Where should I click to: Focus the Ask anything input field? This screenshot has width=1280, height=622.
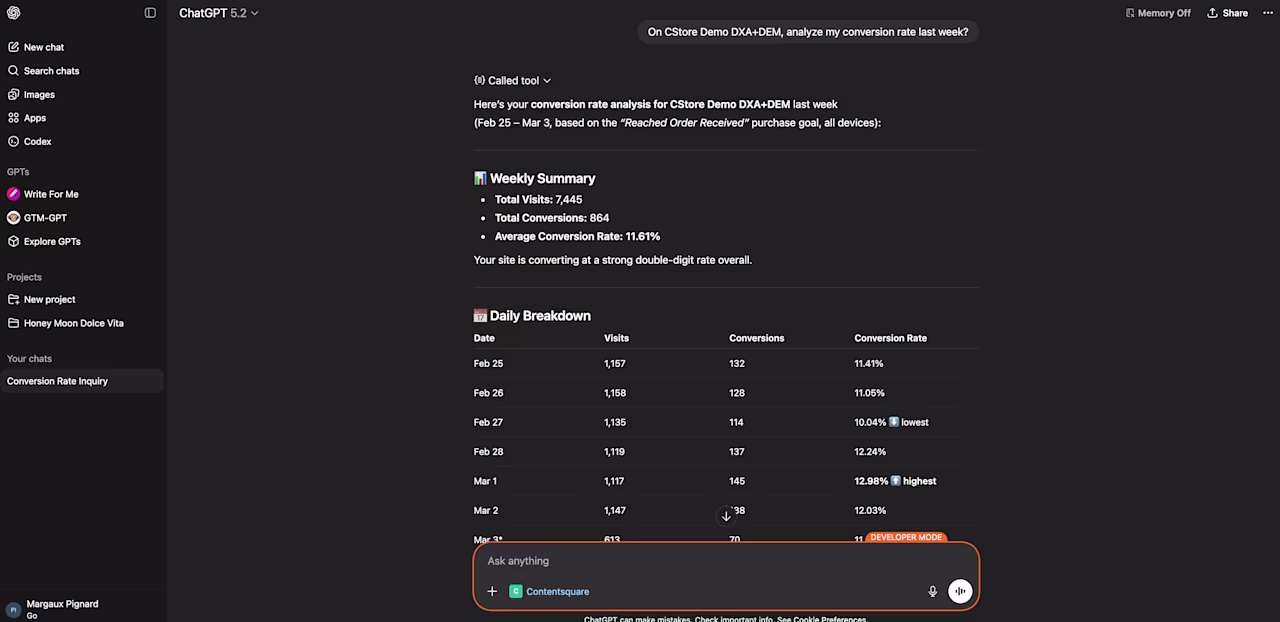726,561
